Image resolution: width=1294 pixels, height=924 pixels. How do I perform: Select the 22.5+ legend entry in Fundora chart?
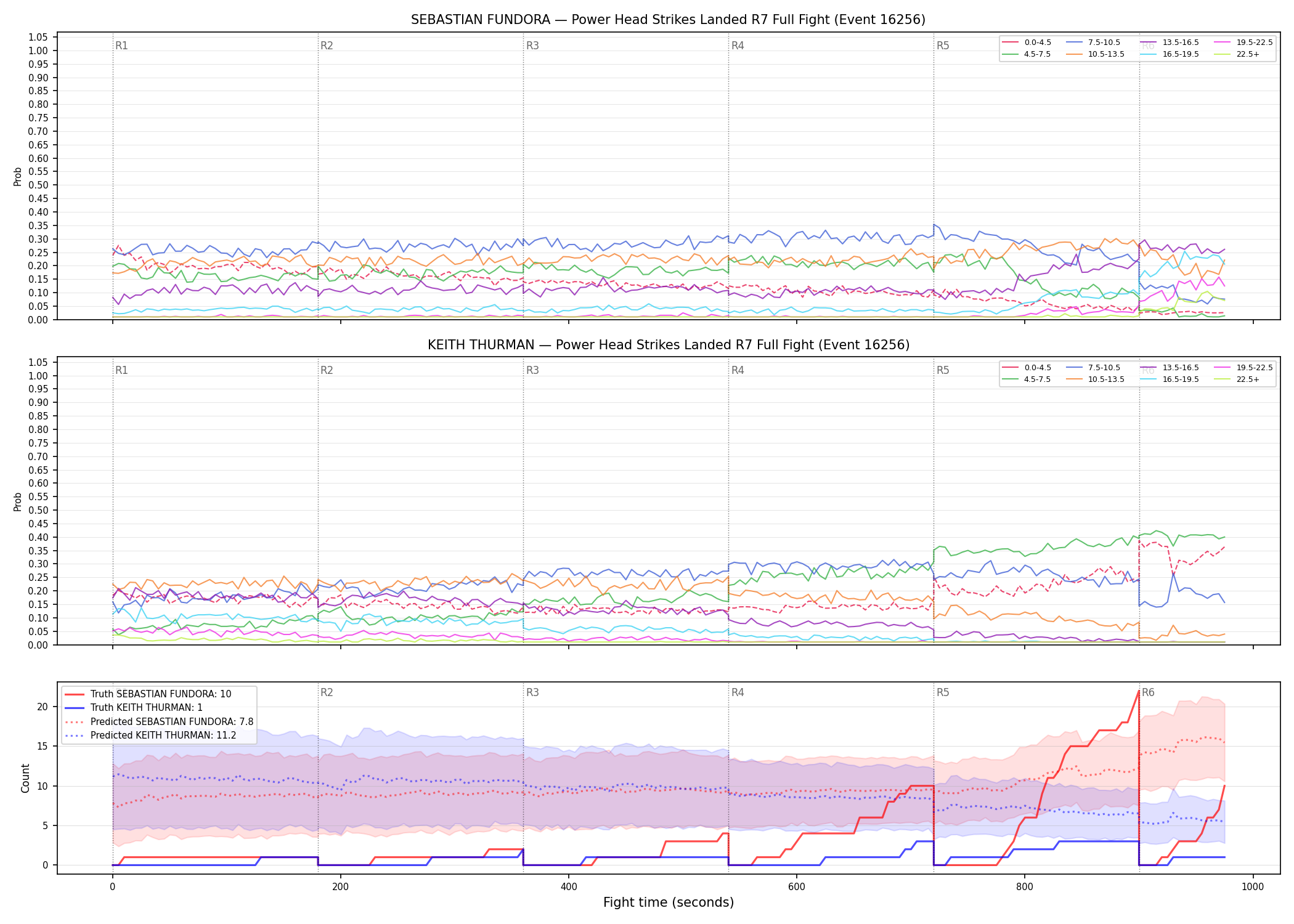pos(1237,54)
